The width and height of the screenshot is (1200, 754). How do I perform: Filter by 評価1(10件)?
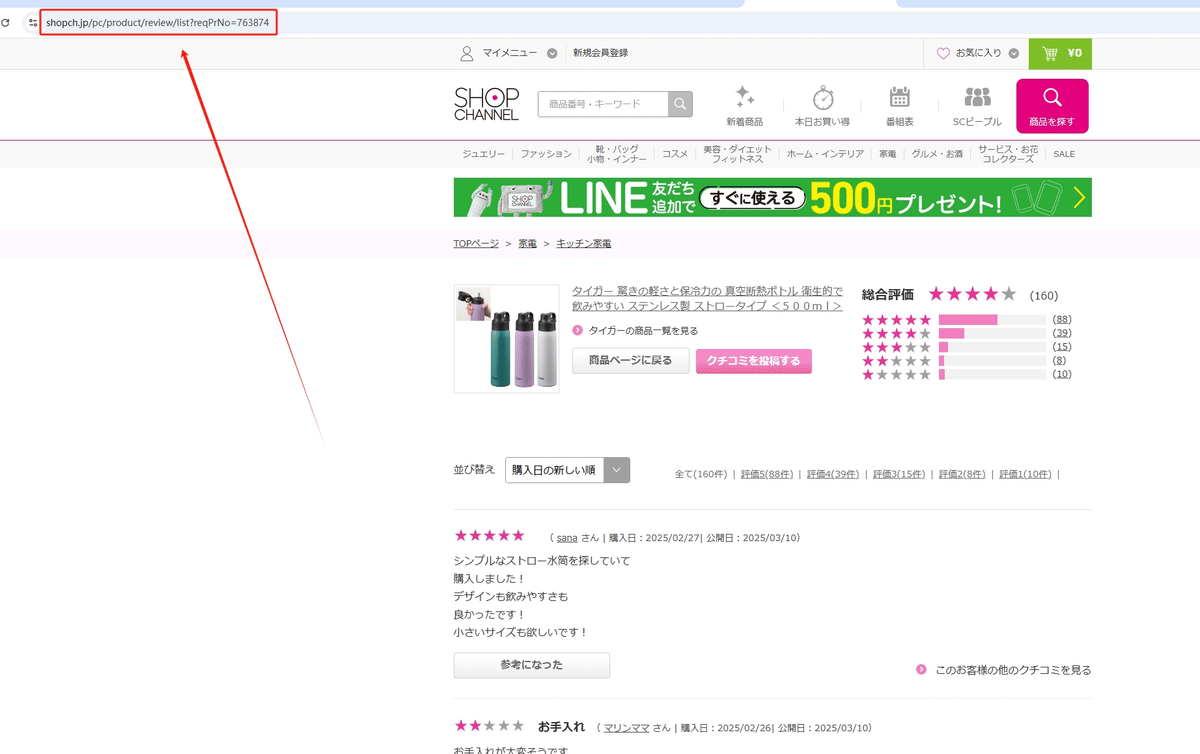click(x=1025, y=474)
